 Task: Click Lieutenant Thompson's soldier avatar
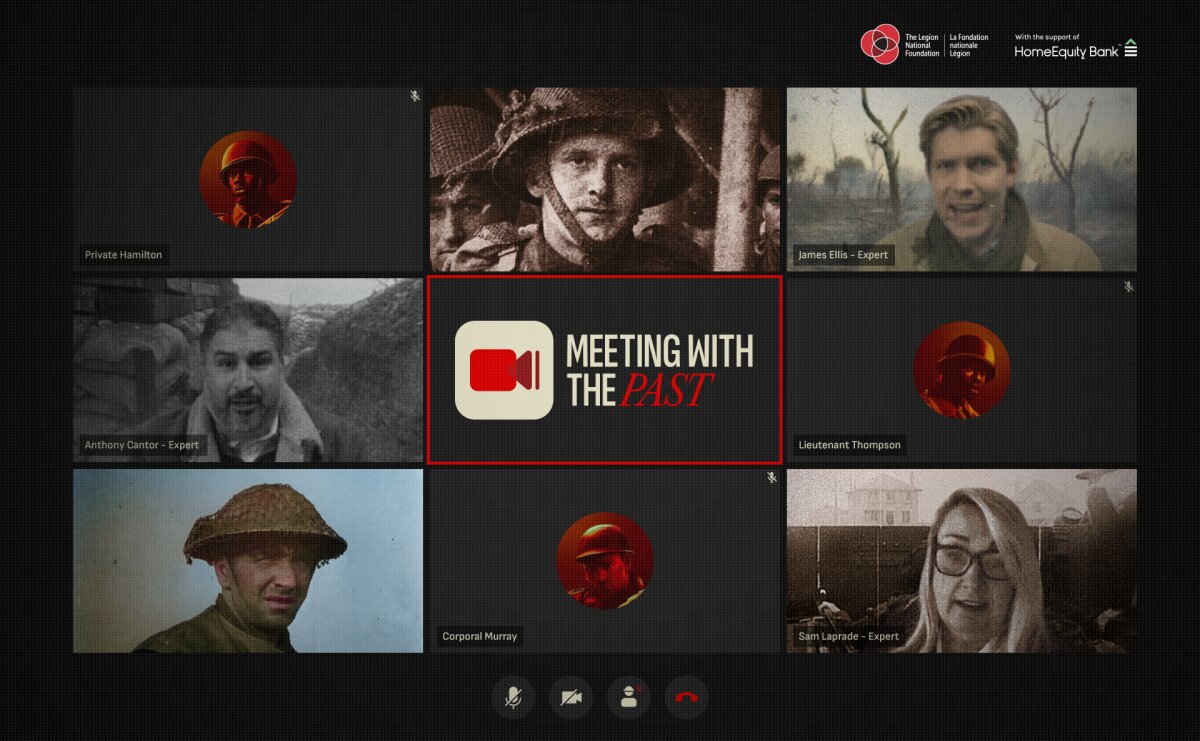click(961, 370)
